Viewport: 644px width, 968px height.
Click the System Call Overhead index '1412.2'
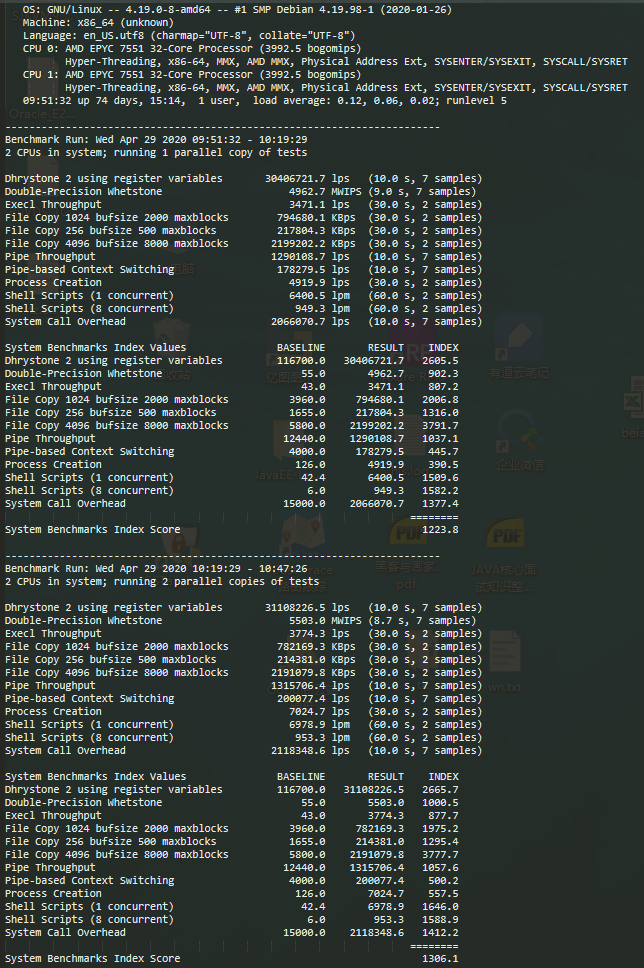pyautogui.click(x=440, y=932)
